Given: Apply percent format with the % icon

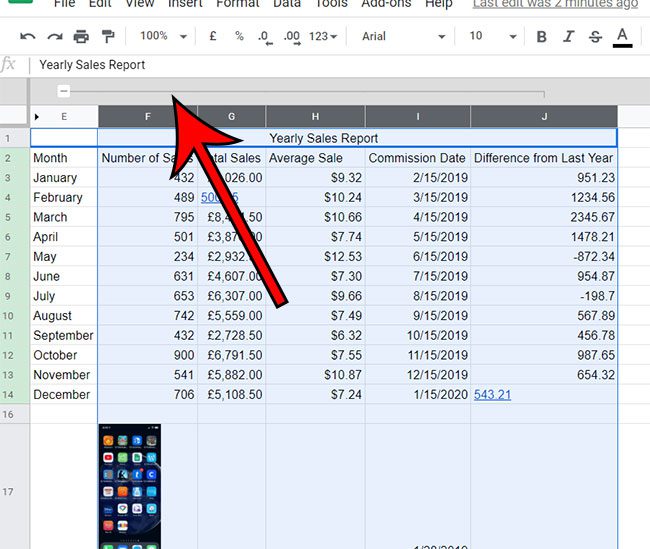Looking at the screenshot, I should 239,37.
